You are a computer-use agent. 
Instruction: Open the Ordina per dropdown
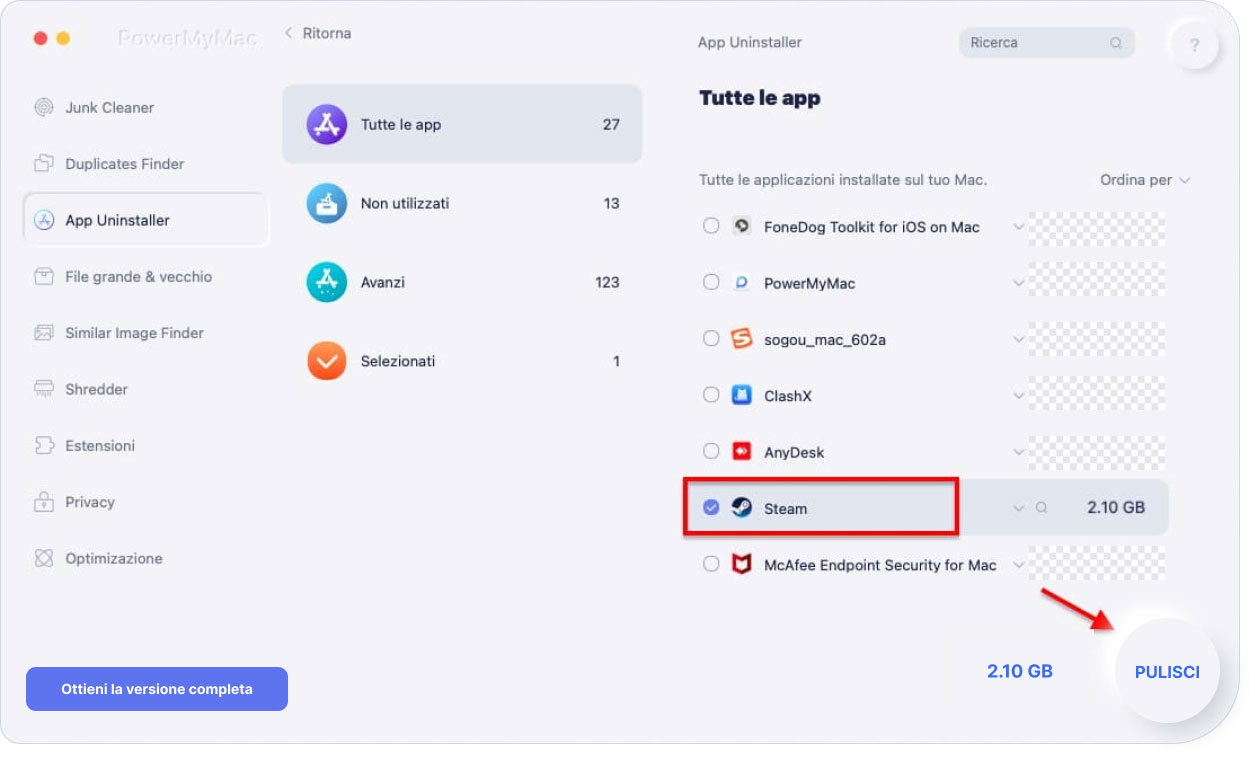[x=1145, y=180]
